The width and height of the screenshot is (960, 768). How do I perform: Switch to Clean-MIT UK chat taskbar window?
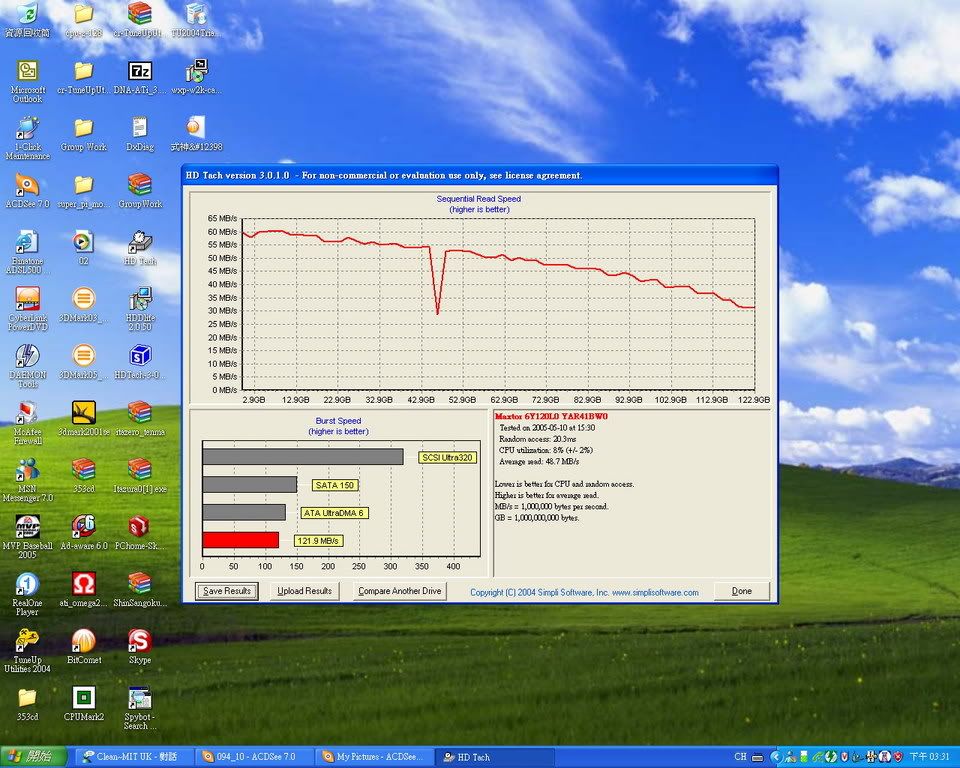pyautogui.click(x=135, y=757)
